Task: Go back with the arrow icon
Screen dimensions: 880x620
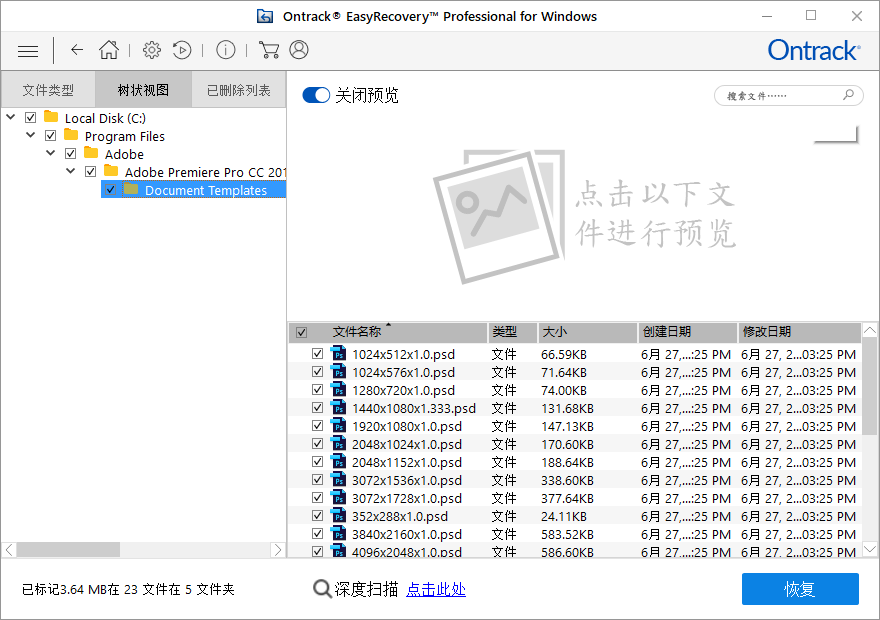Action: click(x=77, y=50)
